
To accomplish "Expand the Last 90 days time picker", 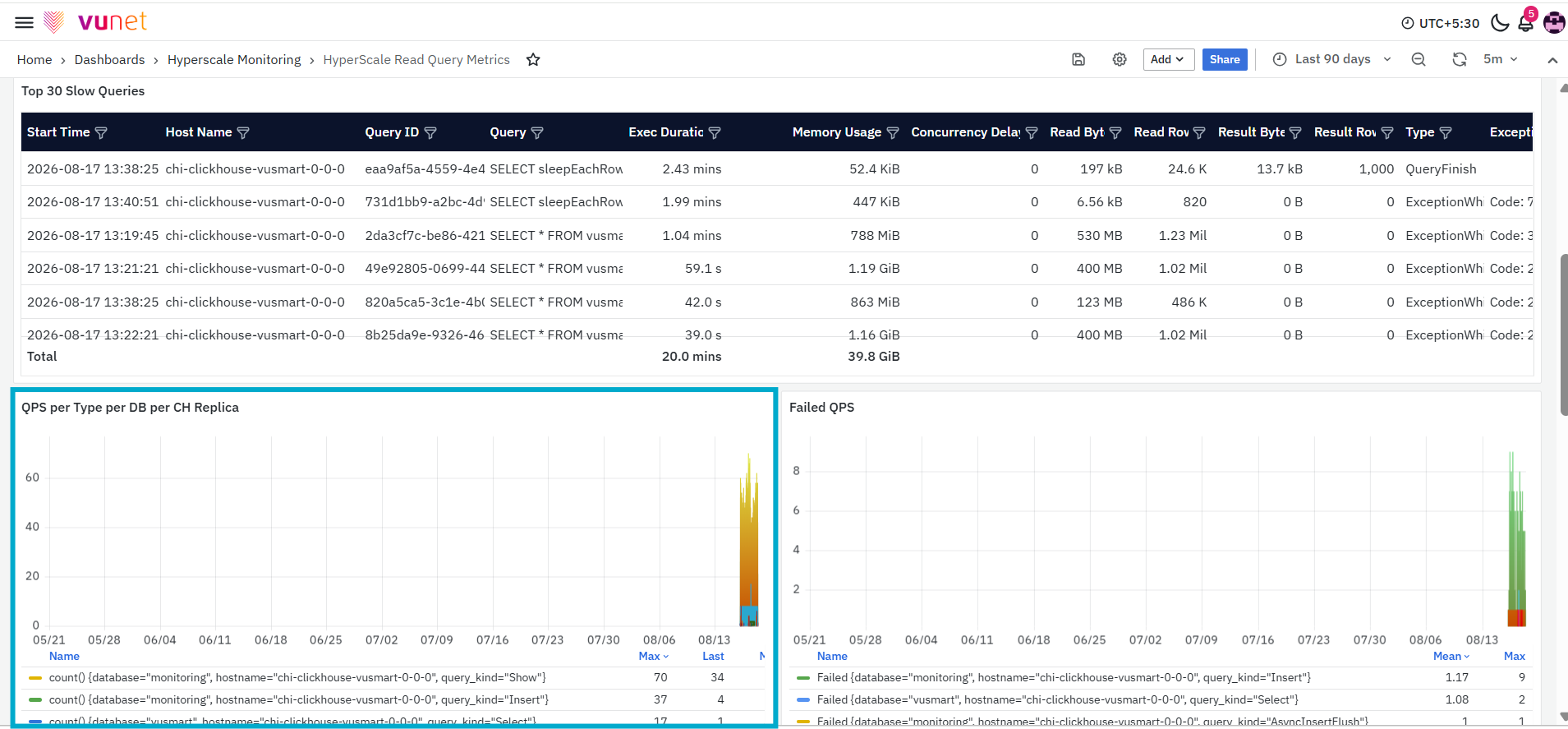I will tap(1331, 59).
